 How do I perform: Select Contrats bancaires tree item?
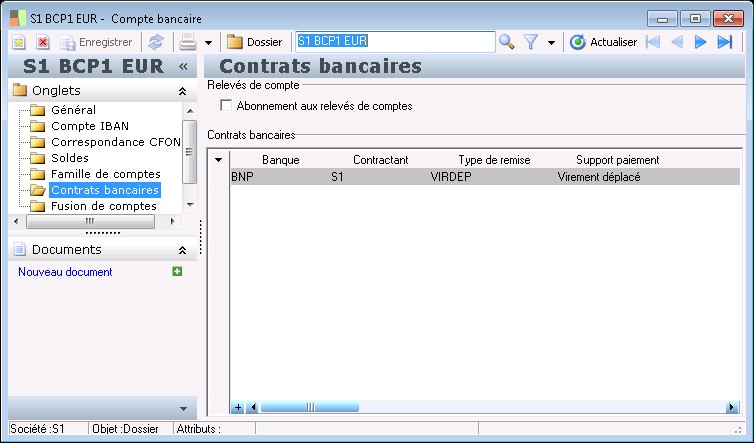pos(105,190)
